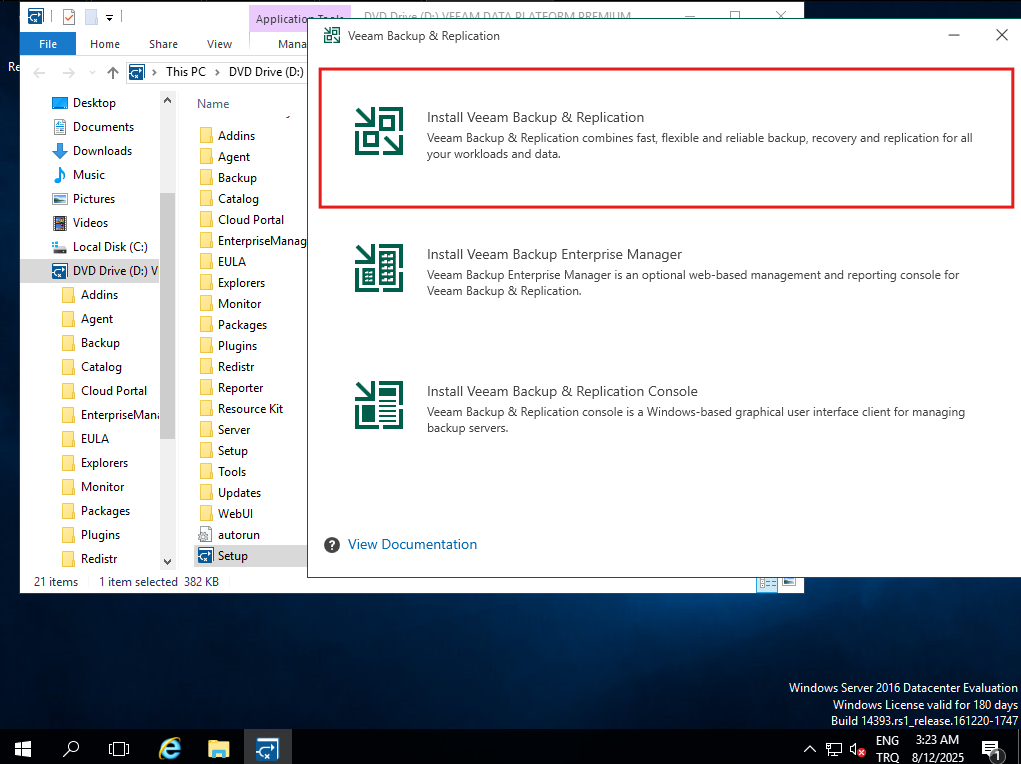1021x764 pixels.
Task: Click the taskbar Search icon
Action: (x=70, y=748)
